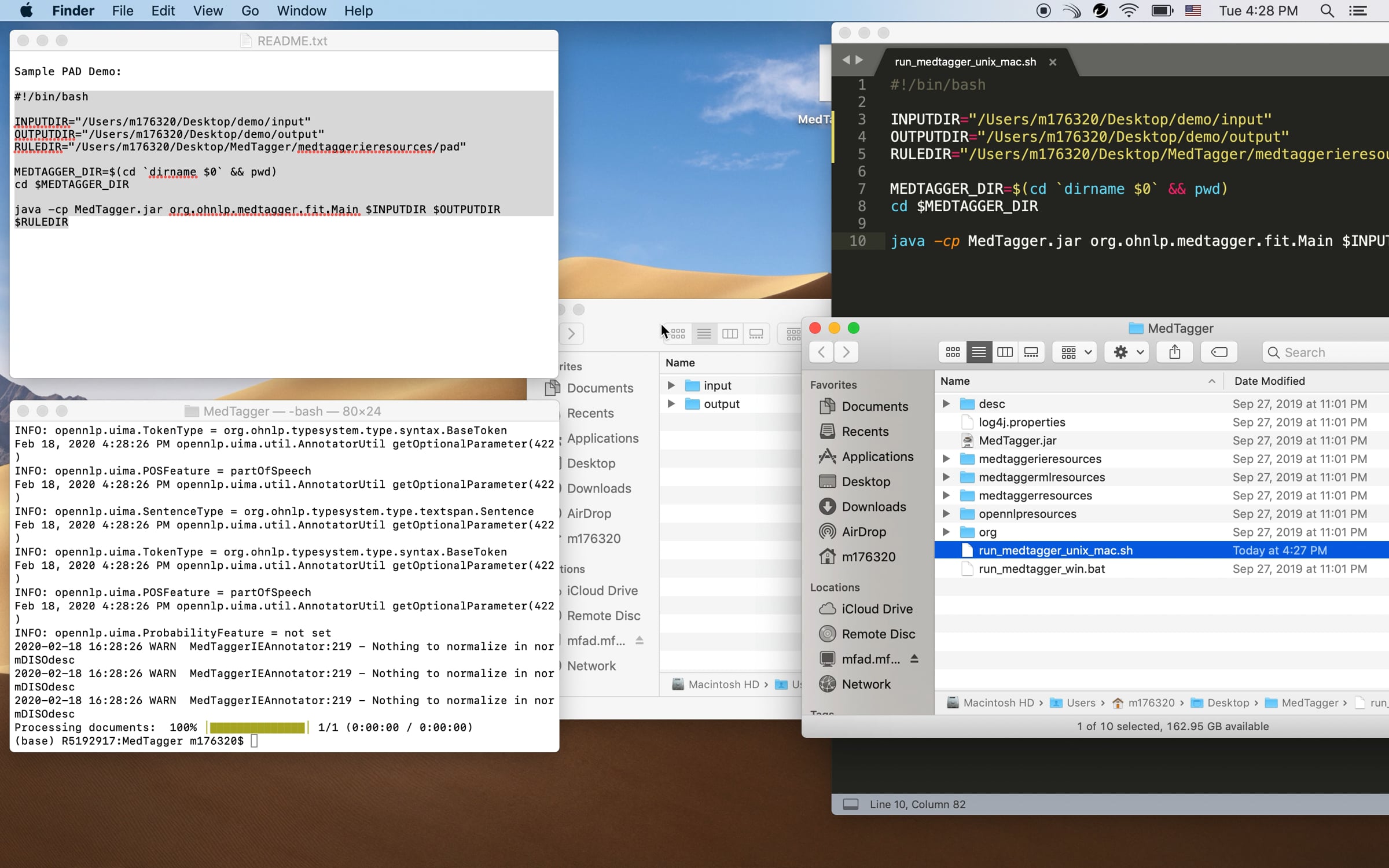The width and height of the screenshot is (1389, 868).
Task: Click the Share button in MedTagger window
Action: 1174,352
